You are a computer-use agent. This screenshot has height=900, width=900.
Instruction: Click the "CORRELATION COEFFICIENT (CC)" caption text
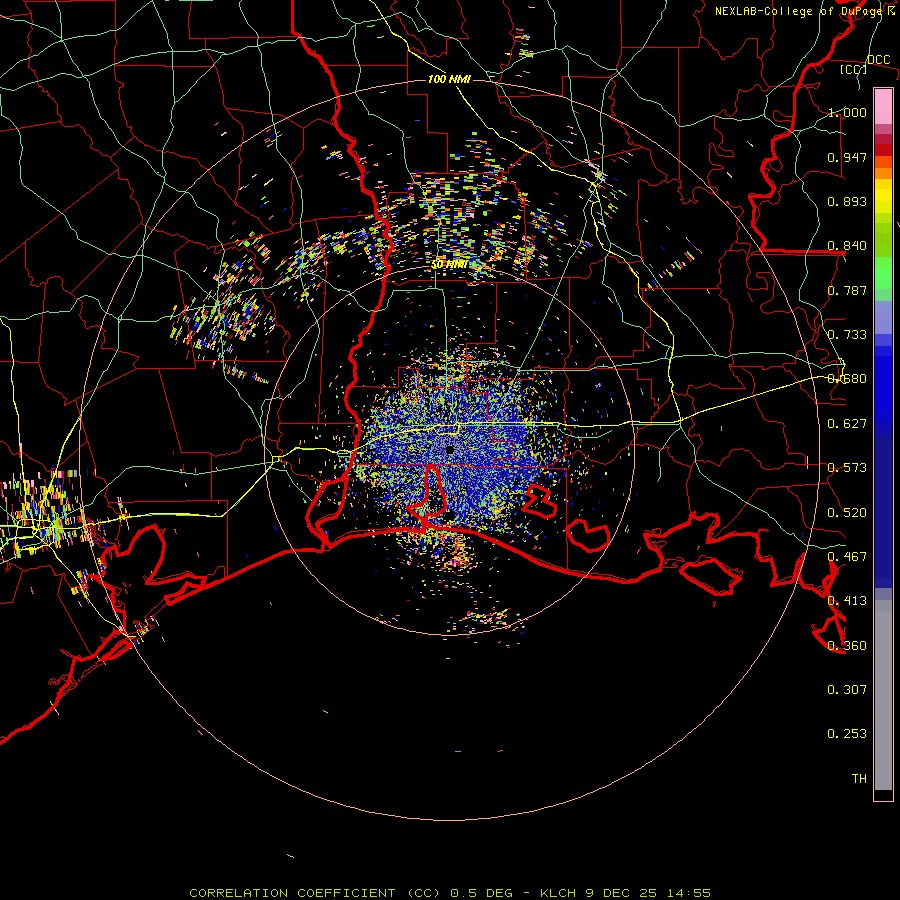click(x=315, y=893)
